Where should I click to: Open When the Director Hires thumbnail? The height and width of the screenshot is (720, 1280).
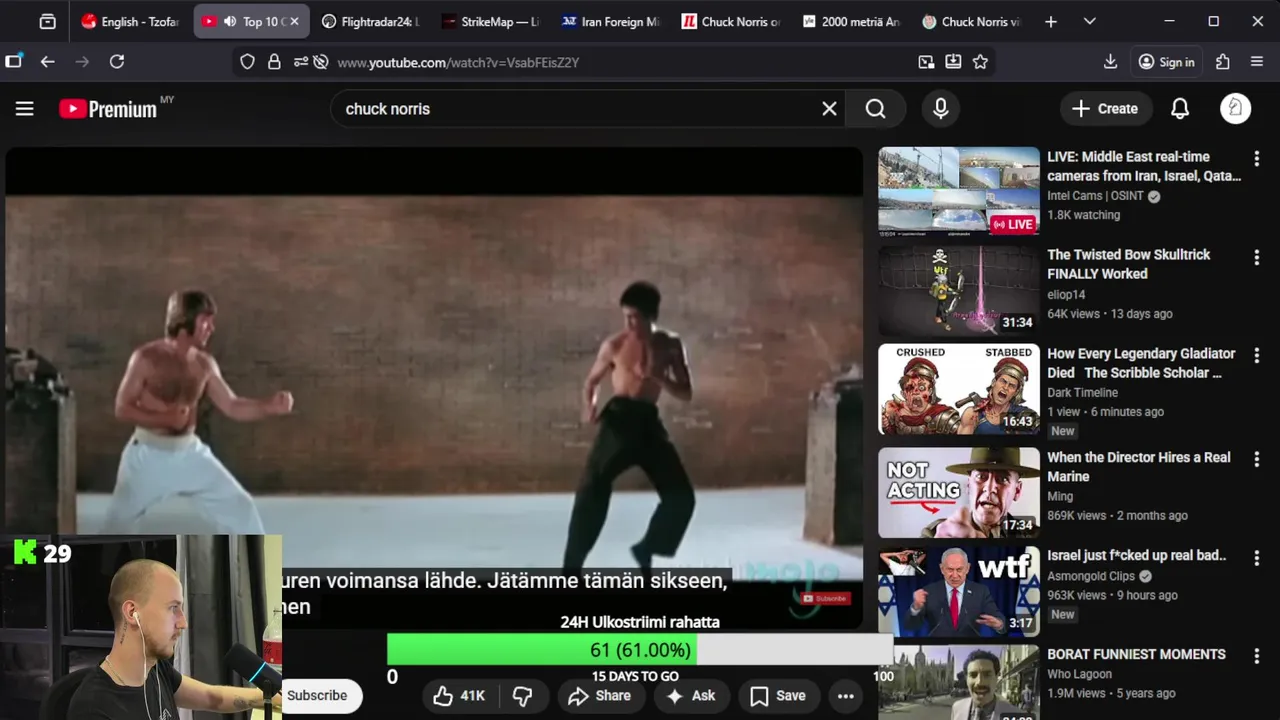pyautogui.click(x=959, y=492)
